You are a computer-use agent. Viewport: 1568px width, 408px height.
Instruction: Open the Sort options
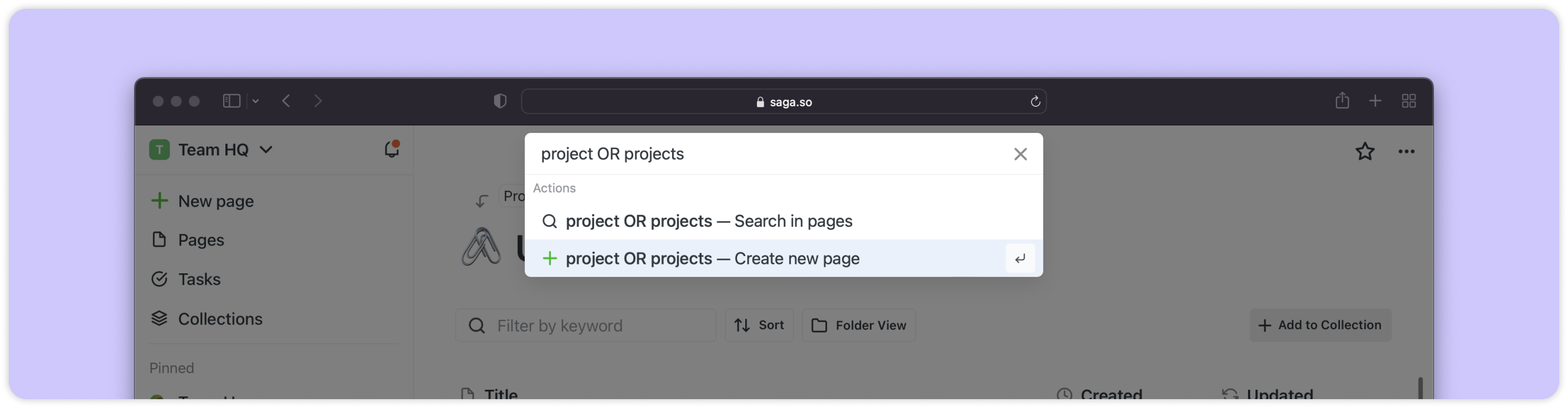click(x=759, y=325)
